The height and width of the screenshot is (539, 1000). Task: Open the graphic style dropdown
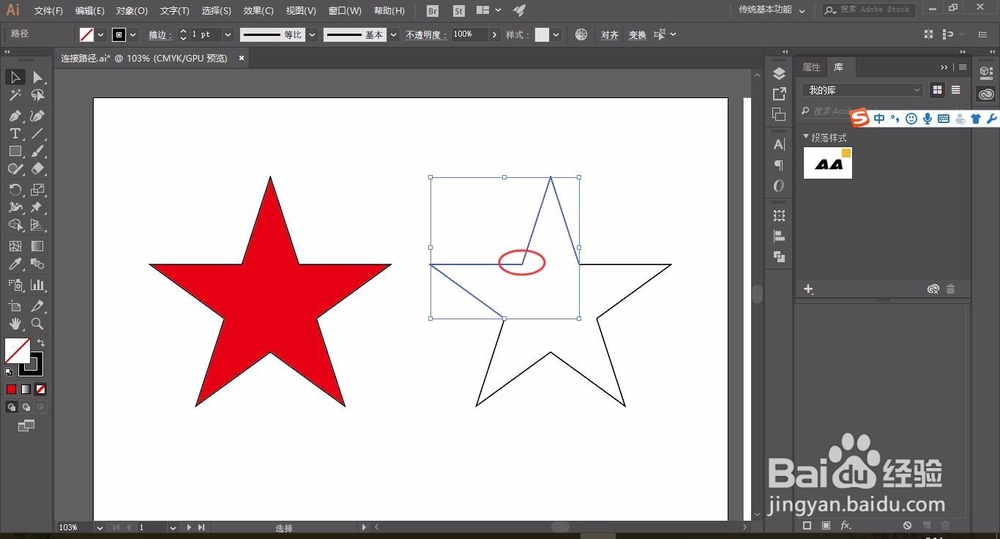(x=557, y=34)
